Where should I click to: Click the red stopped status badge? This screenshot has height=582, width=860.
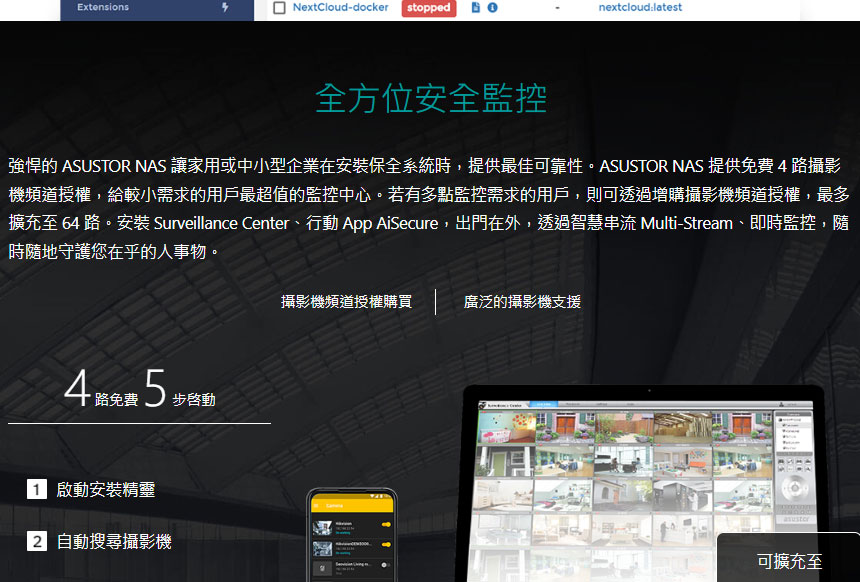(x=428, y=8)
